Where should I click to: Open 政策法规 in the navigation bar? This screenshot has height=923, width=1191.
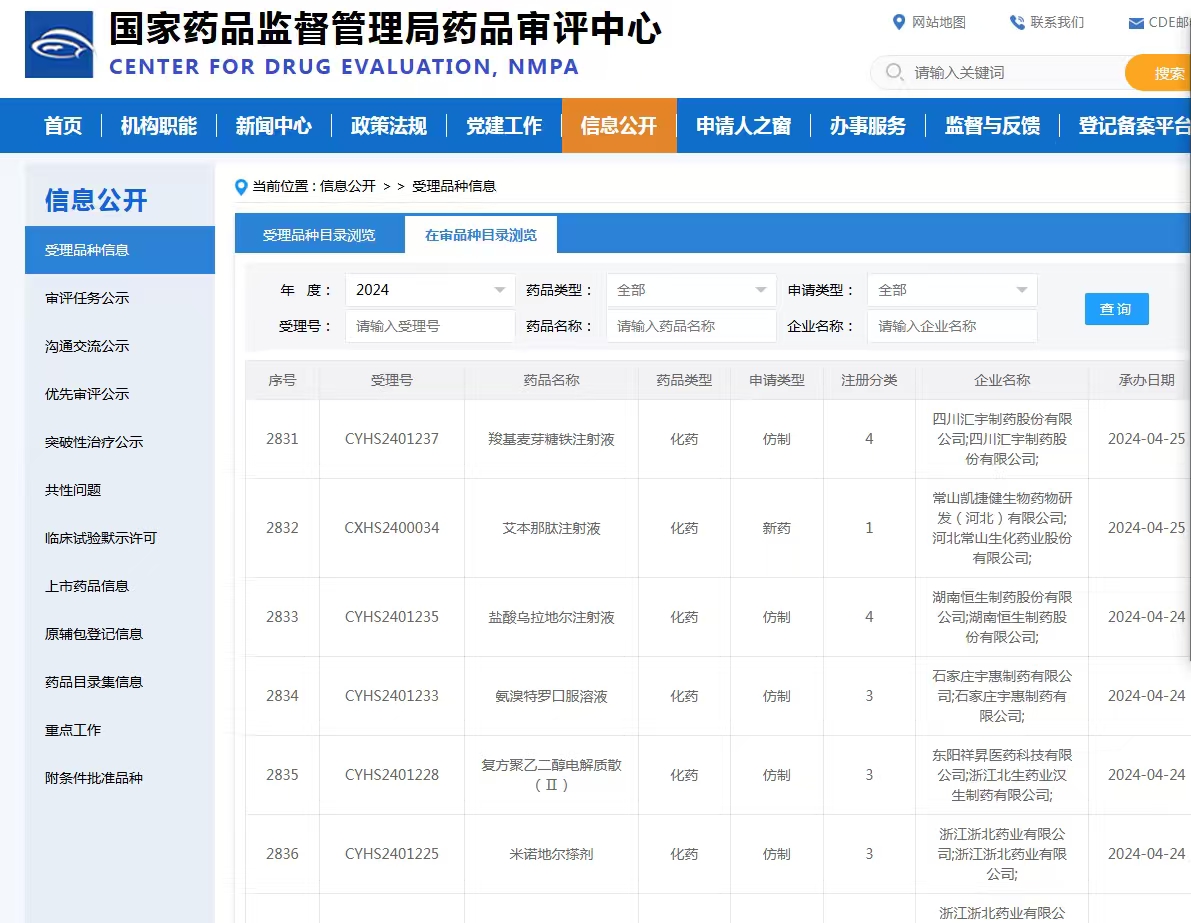(388, 126)
